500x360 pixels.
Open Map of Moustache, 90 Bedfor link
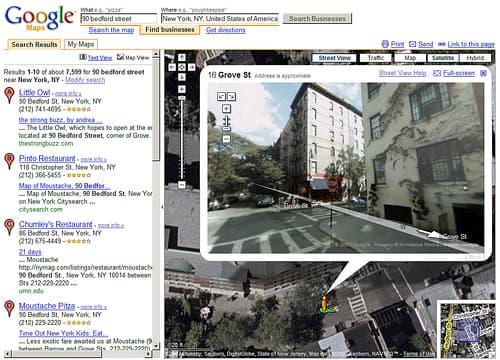[x=64, y=186]
